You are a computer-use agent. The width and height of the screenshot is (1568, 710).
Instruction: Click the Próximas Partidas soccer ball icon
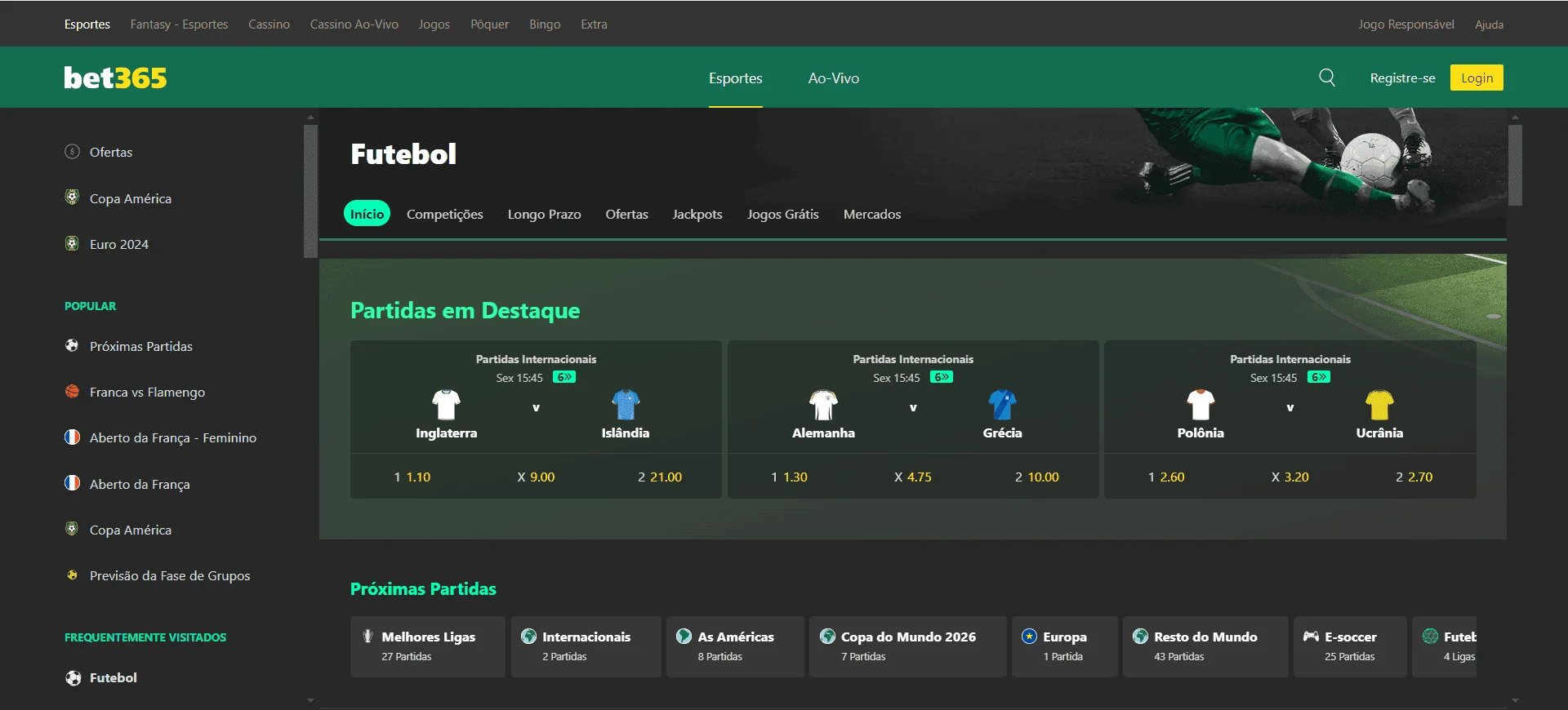[72, 345]
